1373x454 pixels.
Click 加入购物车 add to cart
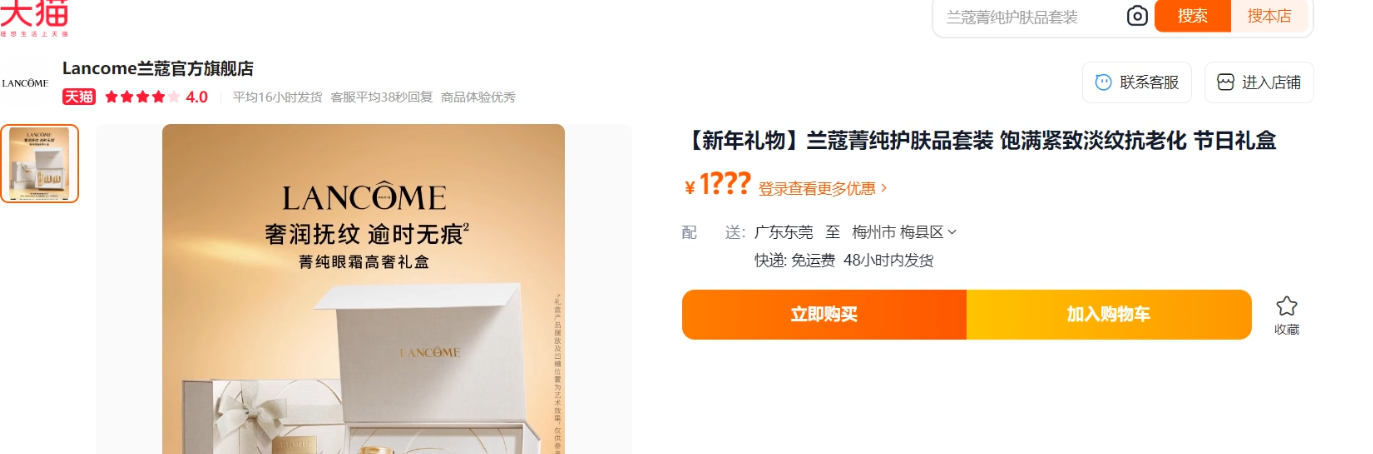point(1109,314)
